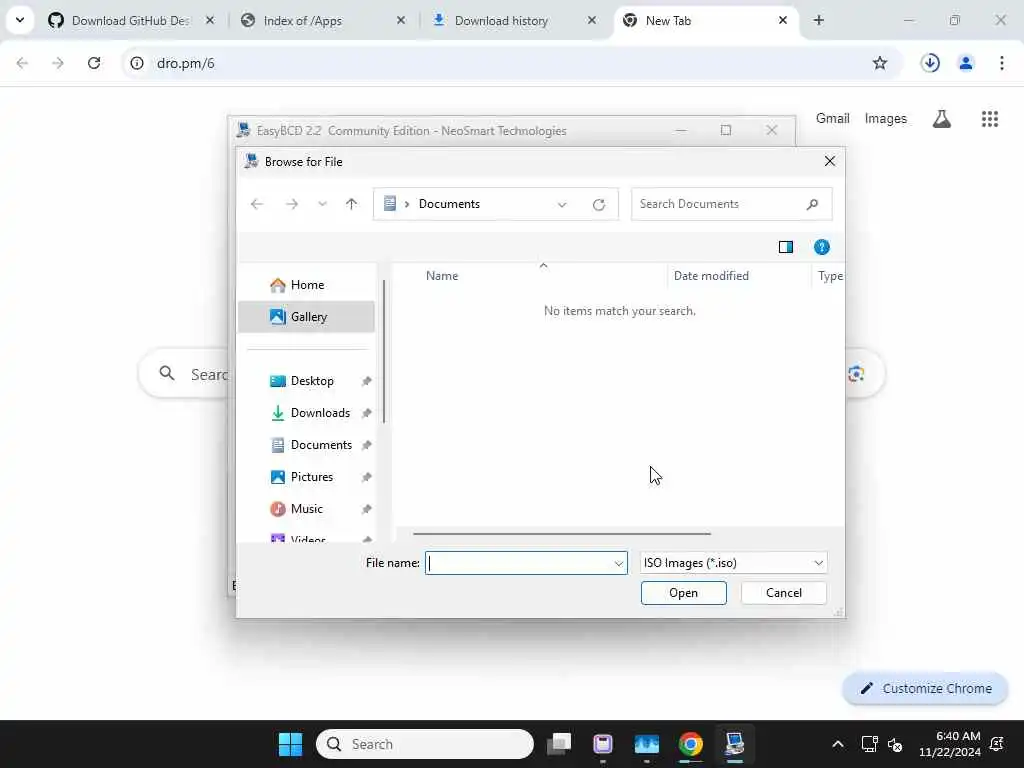Open Chrome downloads icon
The height and width of the screenshot is (768, 1024).
930,63
